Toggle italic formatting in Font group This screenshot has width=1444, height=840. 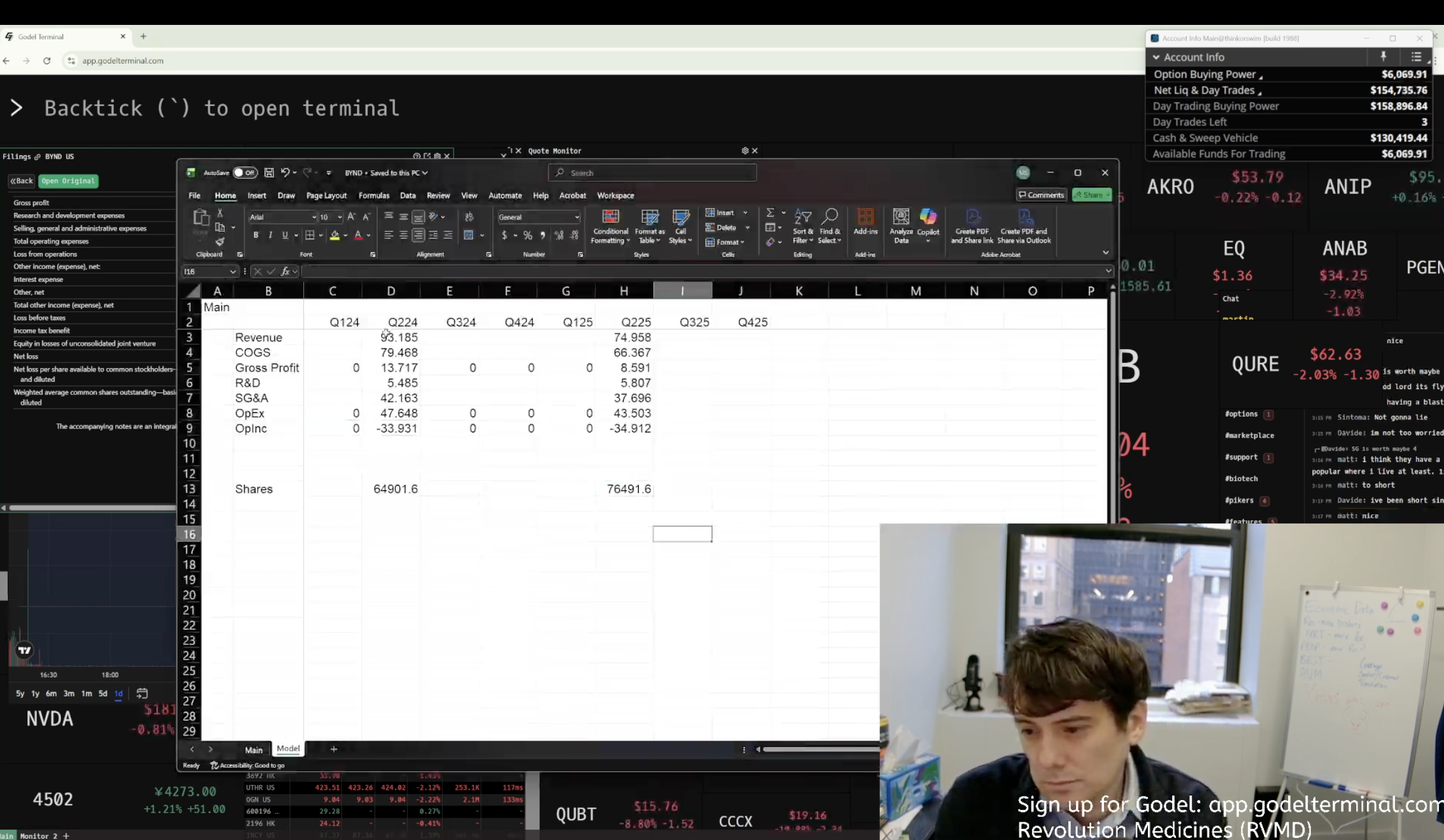click(270, 235)
